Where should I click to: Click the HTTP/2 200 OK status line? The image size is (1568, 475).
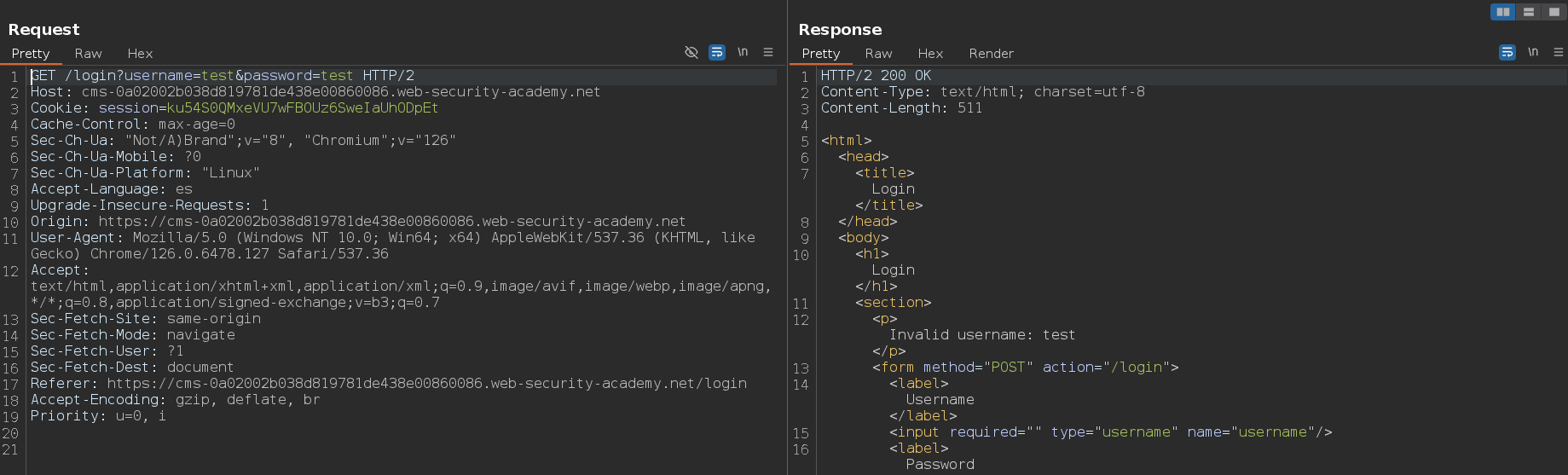[x=877, y=76]
